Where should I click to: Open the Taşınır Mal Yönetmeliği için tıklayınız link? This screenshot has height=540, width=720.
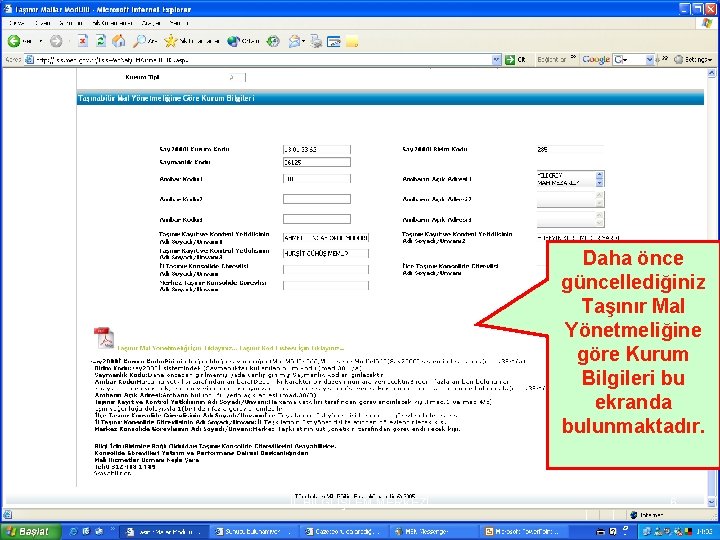[x=177, y=348]
